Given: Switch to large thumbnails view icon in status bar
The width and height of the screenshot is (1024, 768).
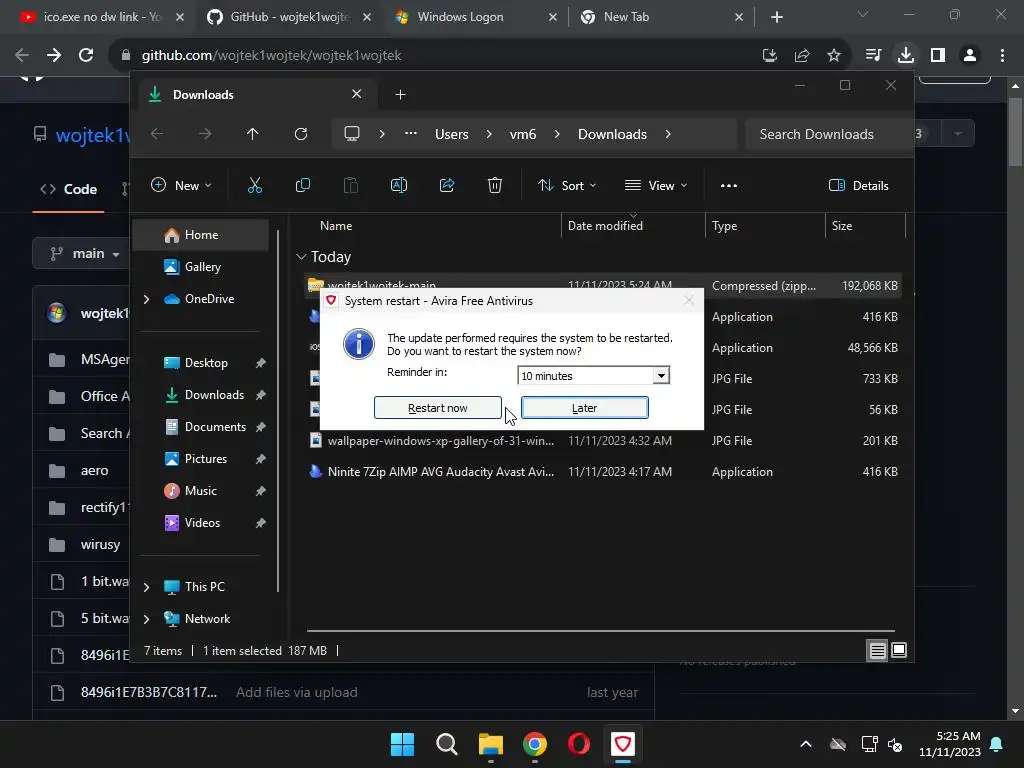Looking at the screenshot, I should point(899,650).
